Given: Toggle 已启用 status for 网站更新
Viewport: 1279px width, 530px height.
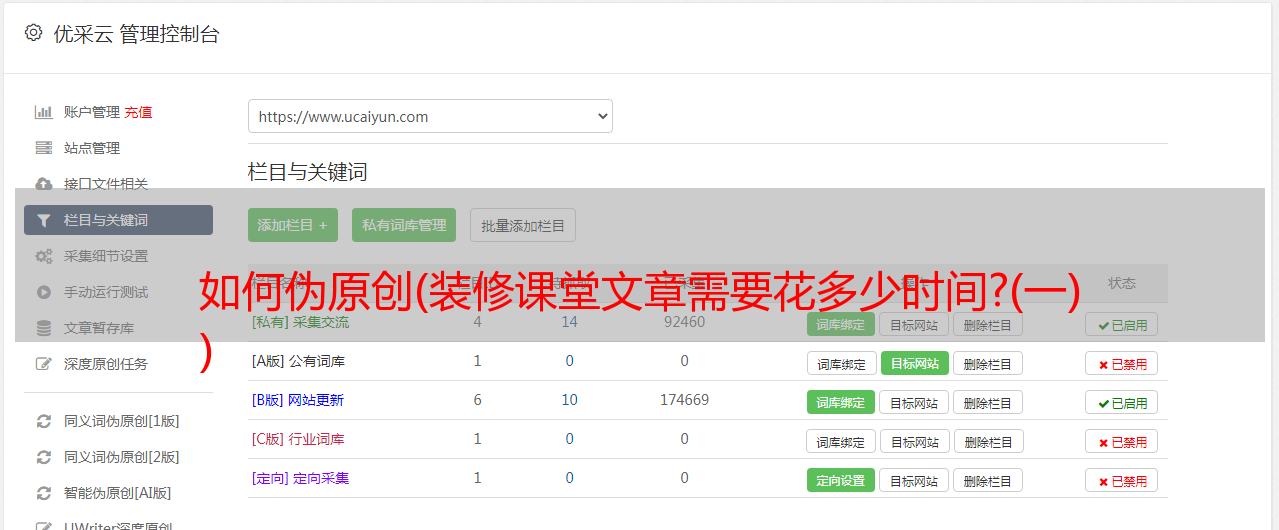Looking at the screenshot, I should [1122, 402].
